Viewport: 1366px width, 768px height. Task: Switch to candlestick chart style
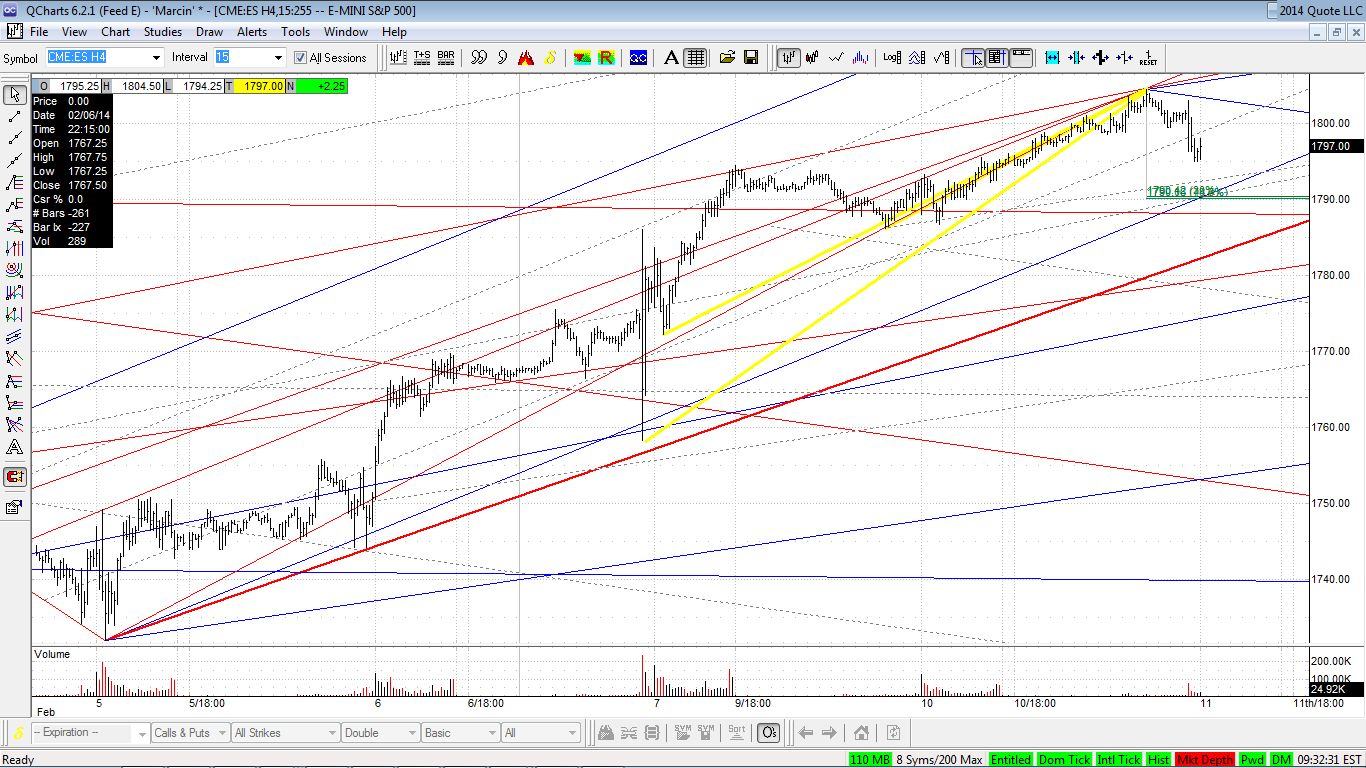pos(813,58)
